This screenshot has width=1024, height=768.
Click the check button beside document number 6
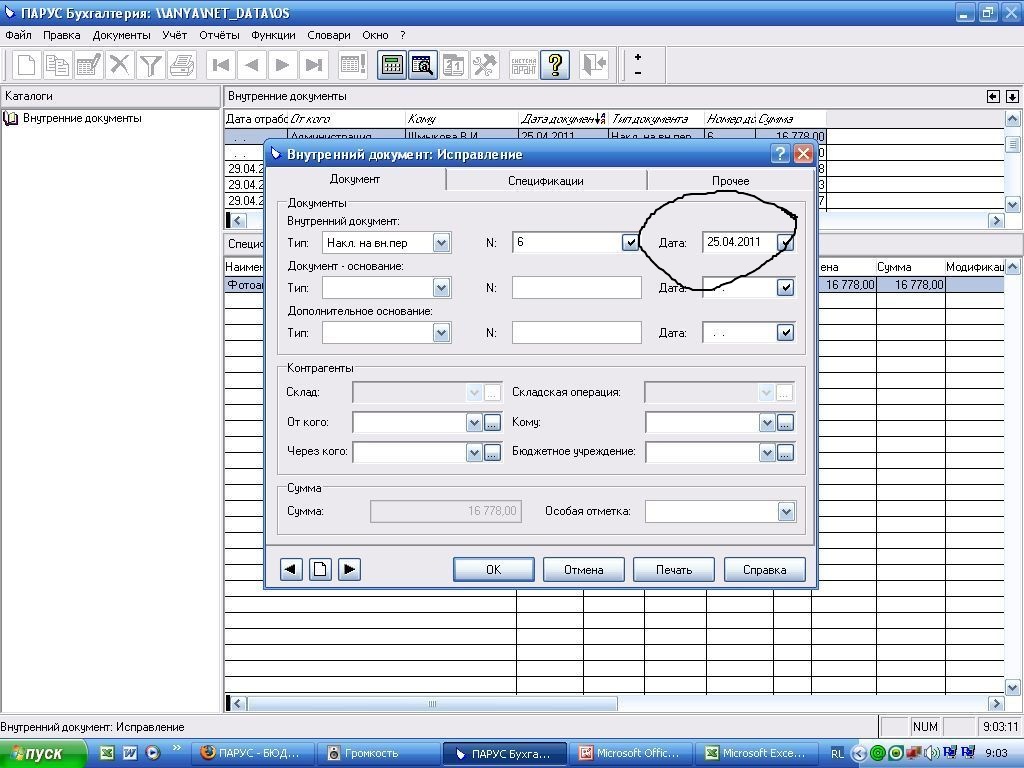point(630,242)
